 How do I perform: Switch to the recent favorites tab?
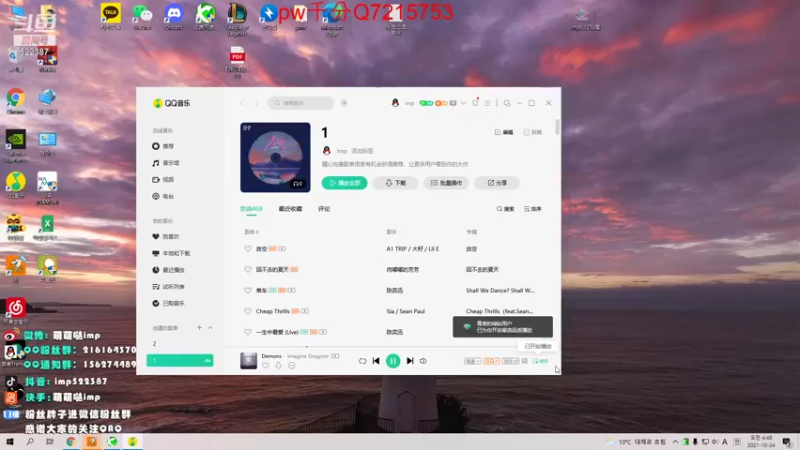pyautogui.click(x=290, y=209)
